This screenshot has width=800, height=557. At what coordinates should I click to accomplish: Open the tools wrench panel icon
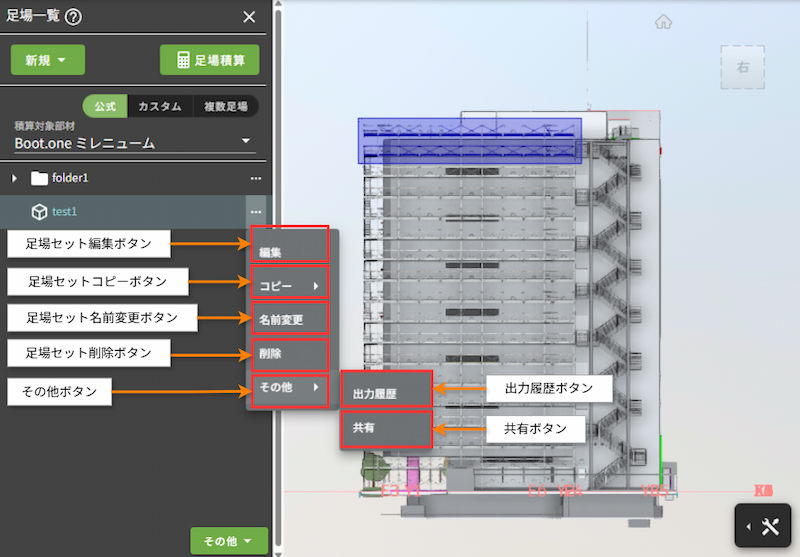coord(769,526)
